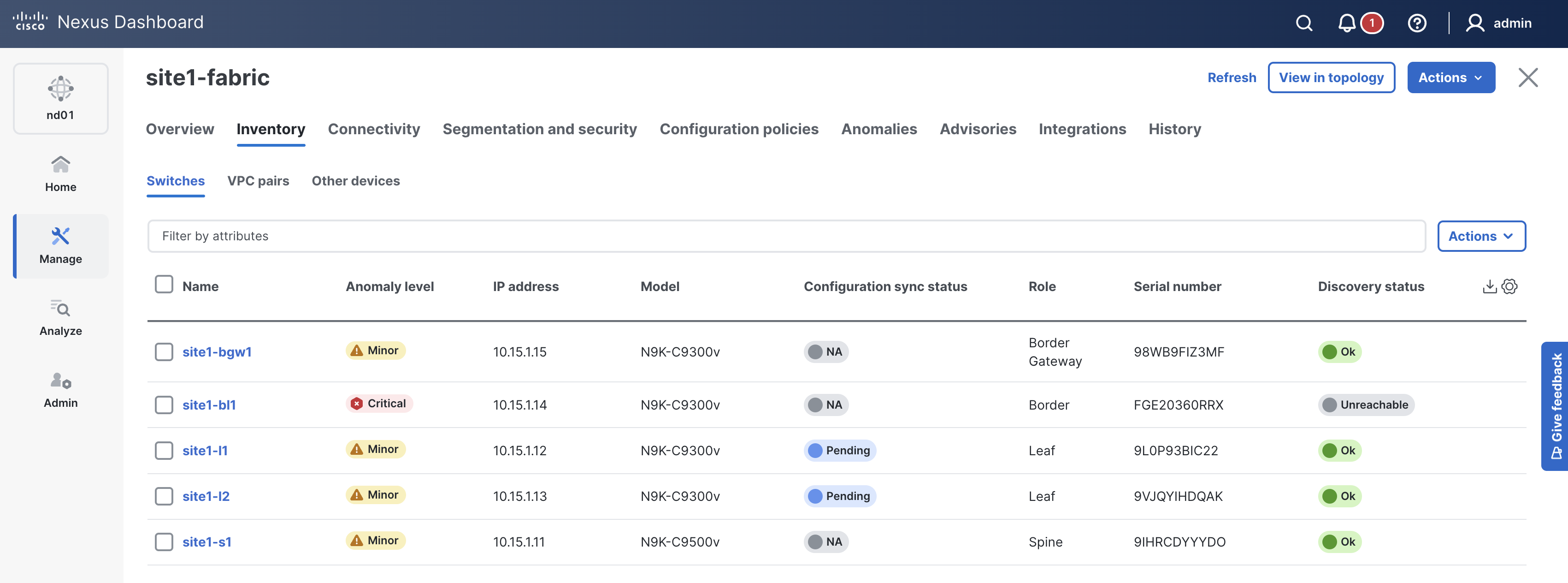Check the site1-bgw1 row checkbox
The image size is (1568, 583).
click(164, 351)
